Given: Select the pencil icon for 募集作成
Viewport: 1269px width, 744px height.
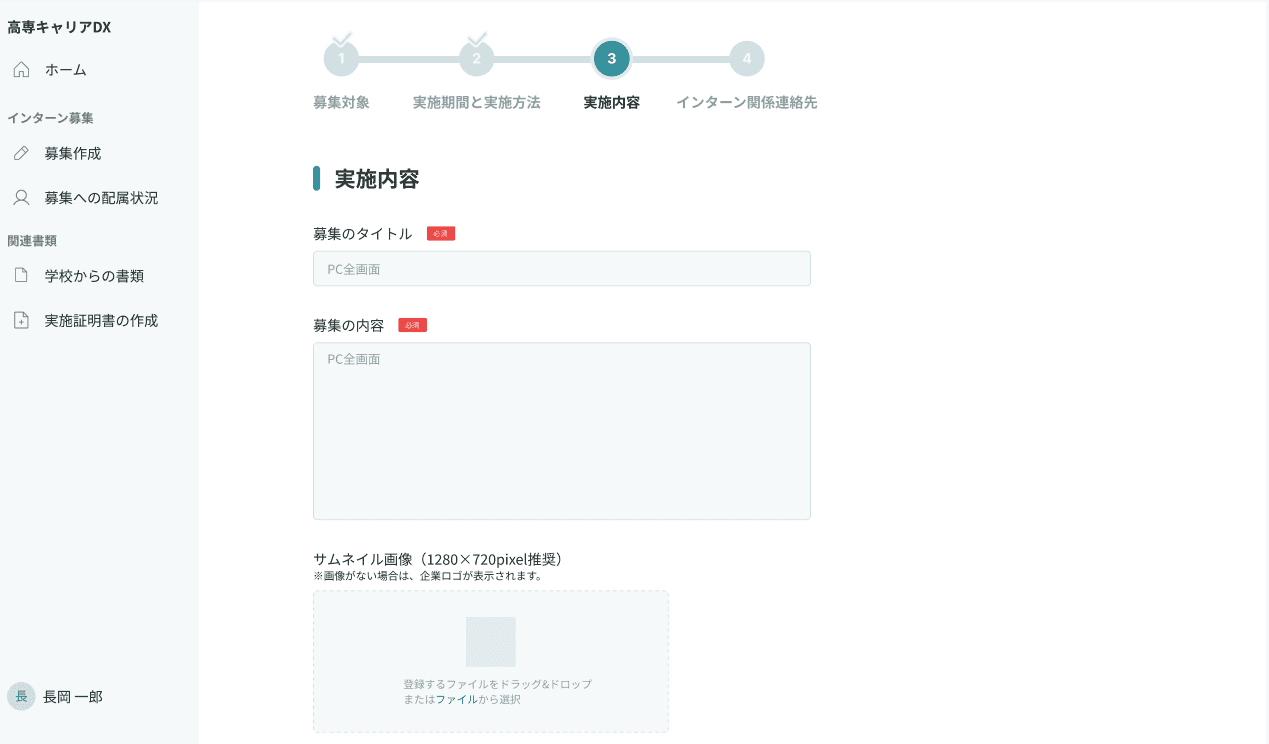Looking at the screenshot, I should pyautogui.click(x=21, y=152).
